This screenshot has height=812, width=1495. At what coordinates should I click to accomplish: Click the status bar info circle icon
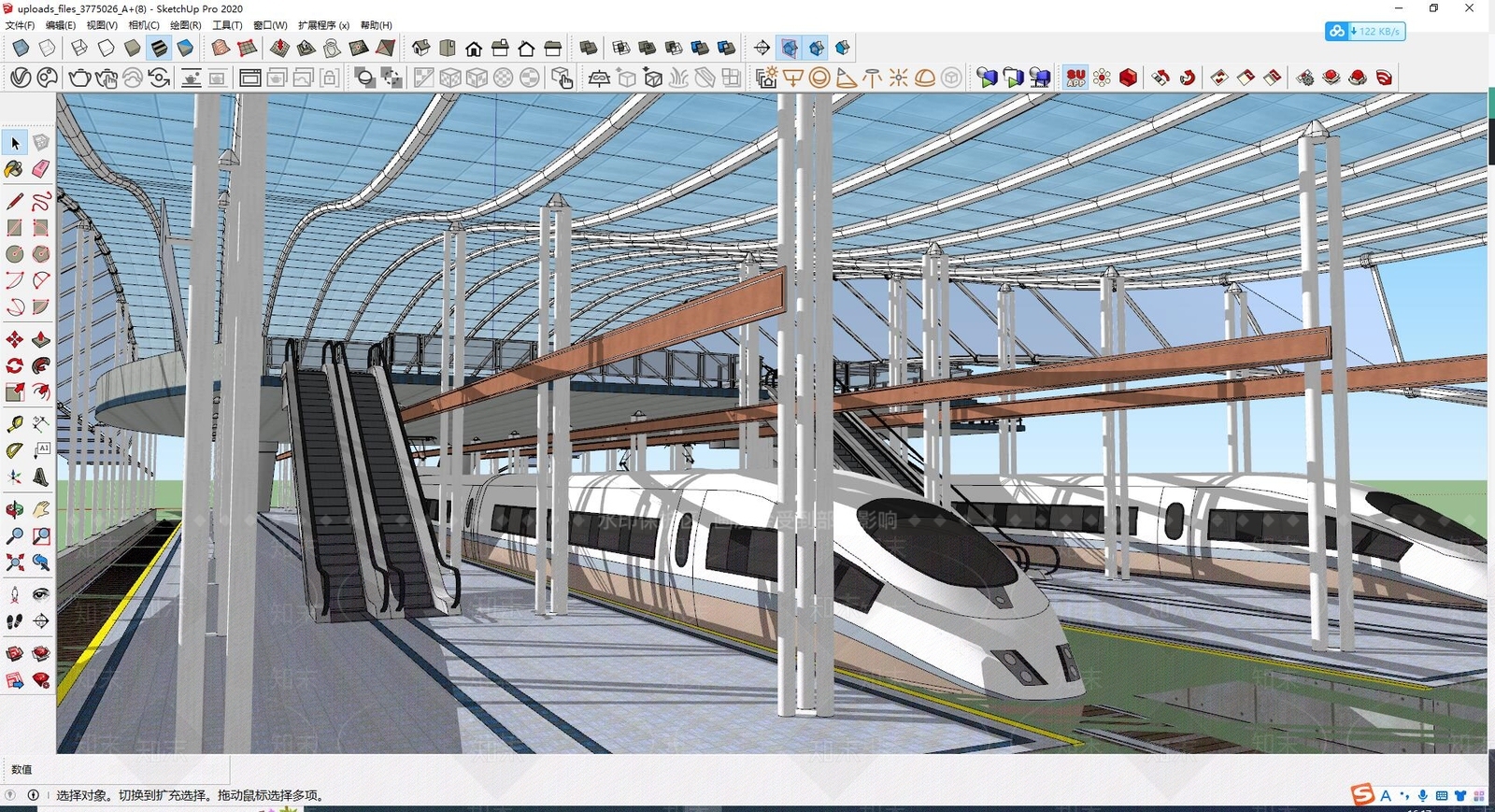[x=33, y=795]
